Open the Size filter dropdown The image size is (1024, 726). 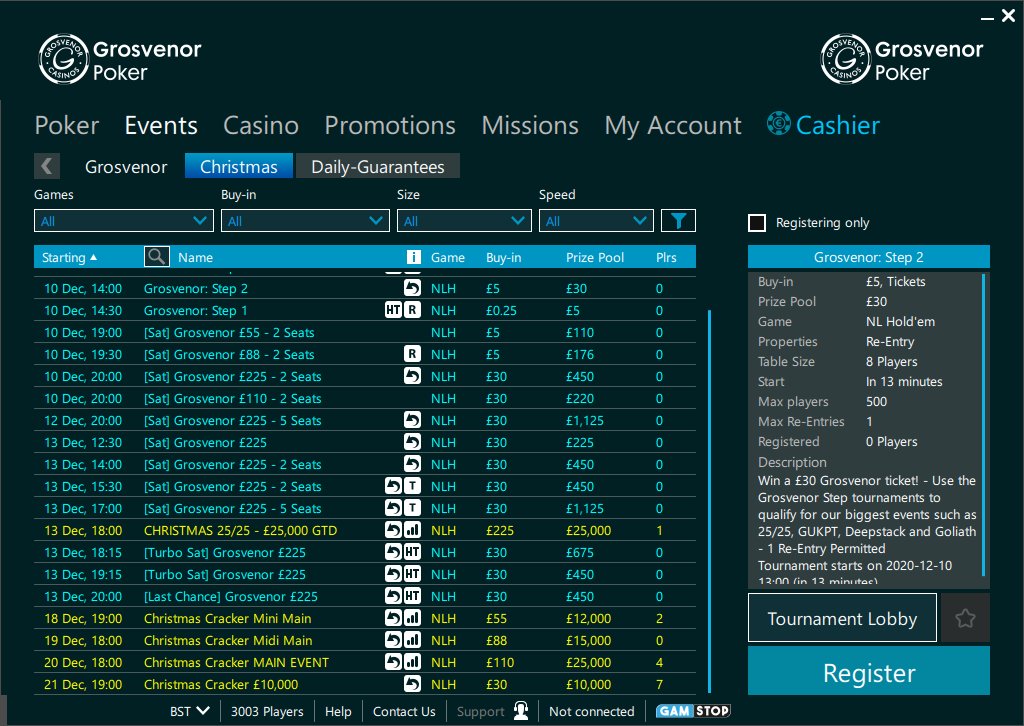[x=464, y=221]
